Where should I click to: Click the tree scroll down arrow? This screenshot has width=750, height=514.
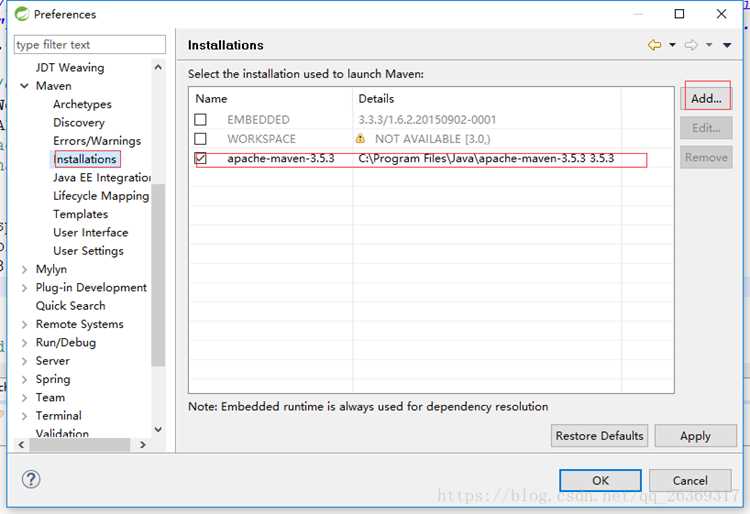[158, 429]
